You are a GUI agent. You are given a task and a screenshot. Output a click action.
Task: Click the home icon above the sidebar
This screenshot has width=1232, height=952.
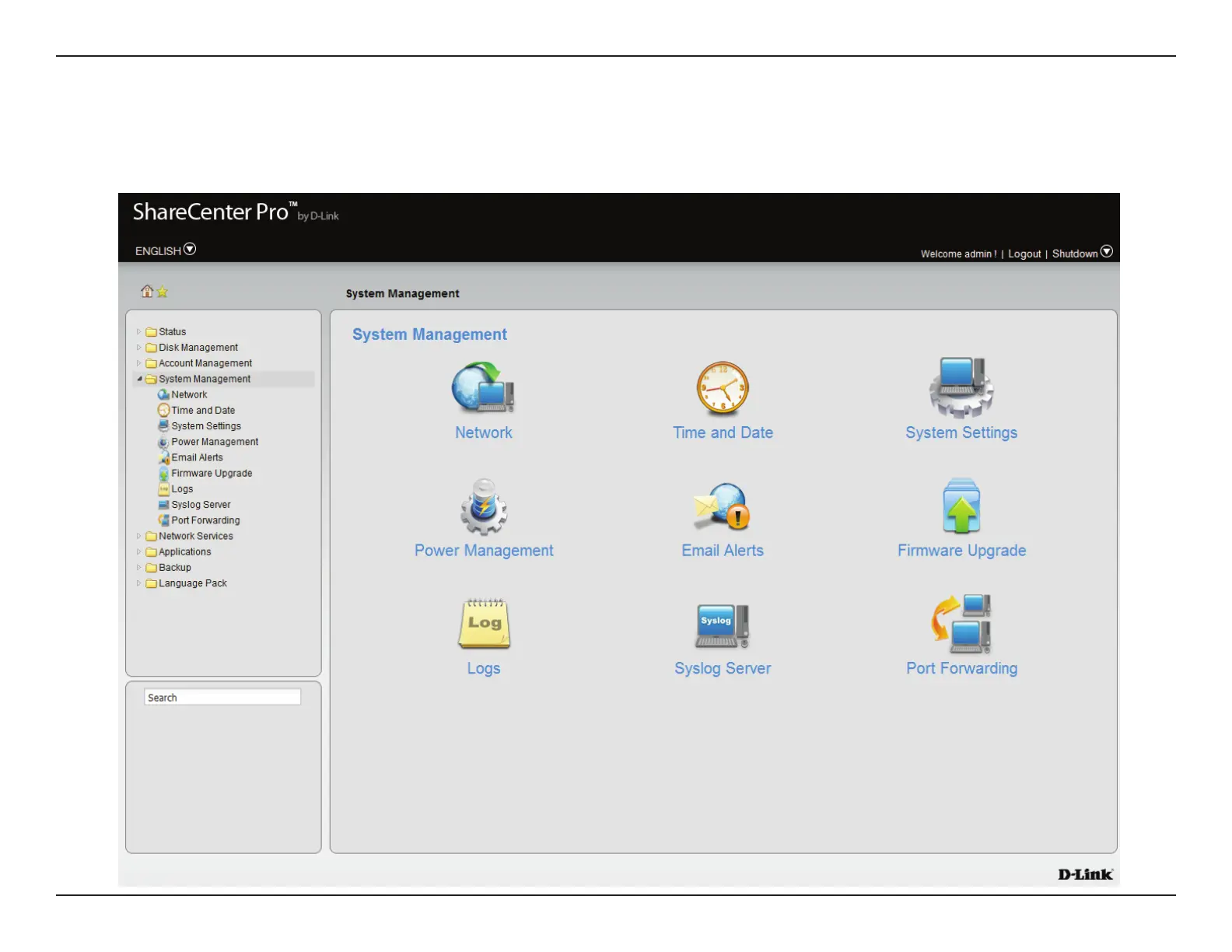[x=147, y=292]
